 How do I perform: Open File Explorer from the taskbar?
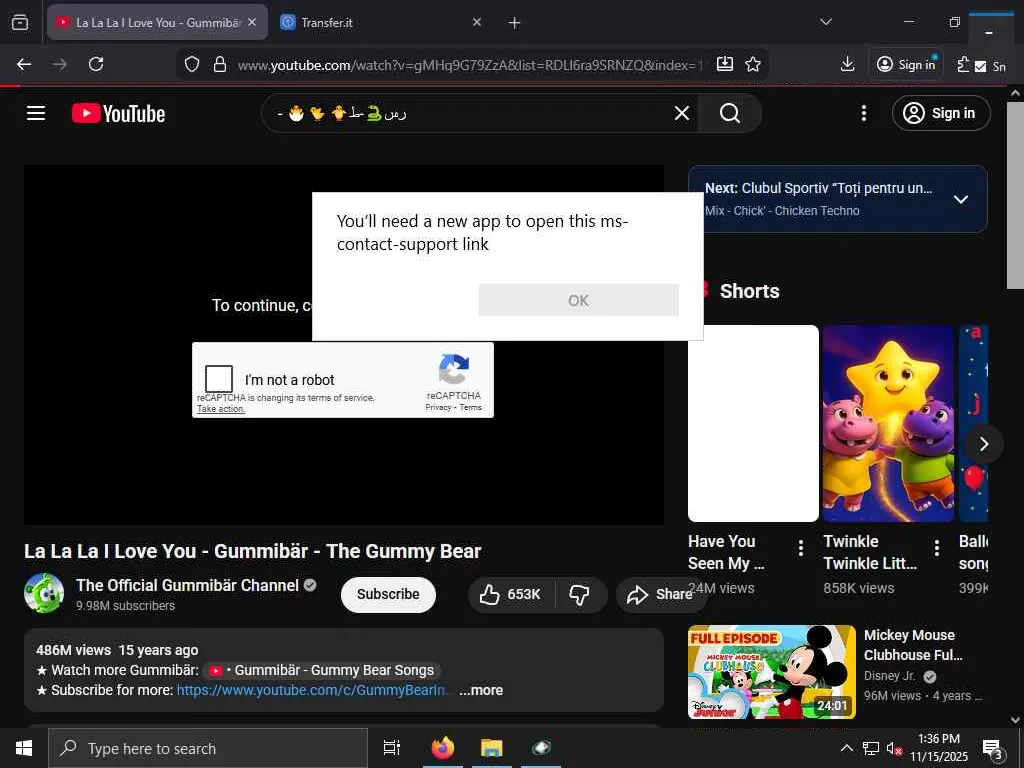pos(492,748)
